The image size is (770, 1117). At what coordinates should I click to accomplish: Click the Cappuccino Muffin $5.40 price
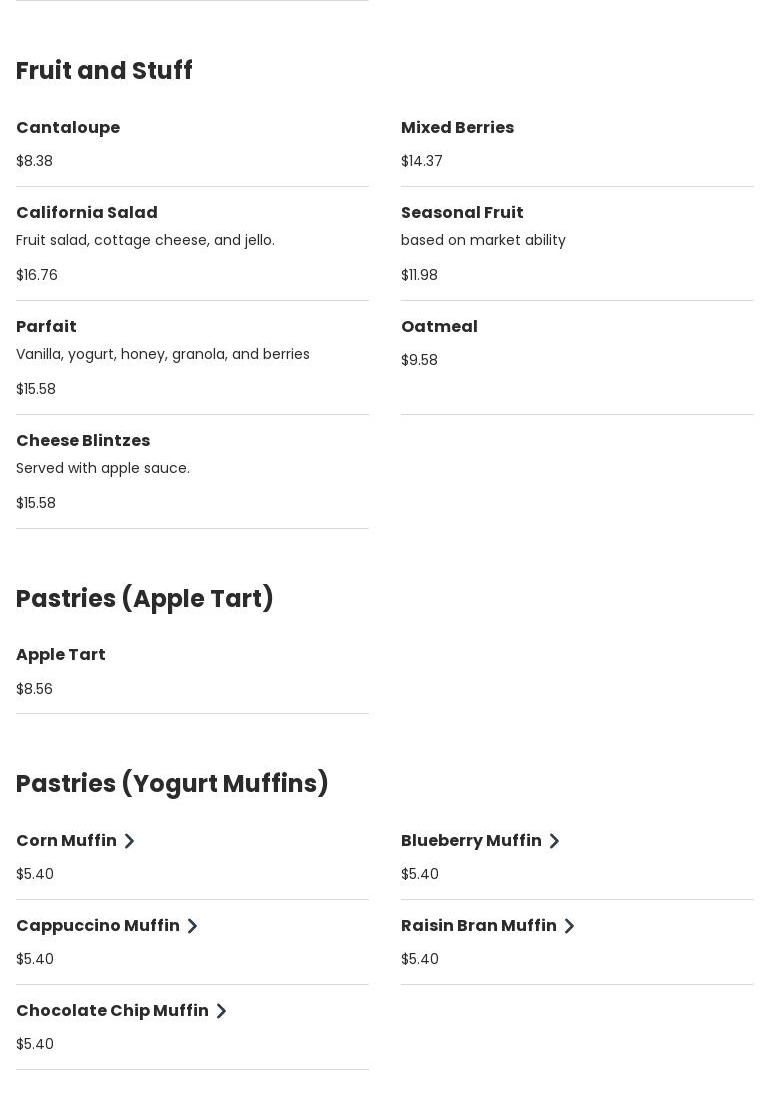[35, 959]
